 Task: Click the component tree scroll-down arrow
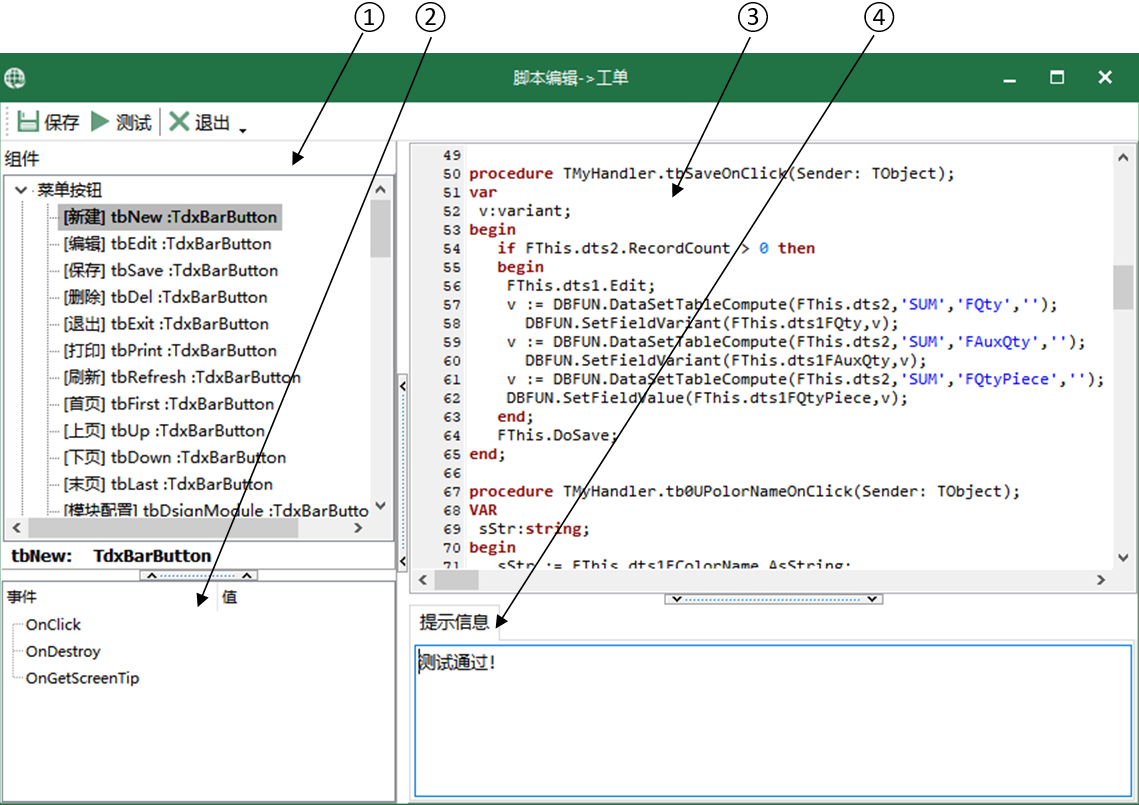click(x=381, y=506)
